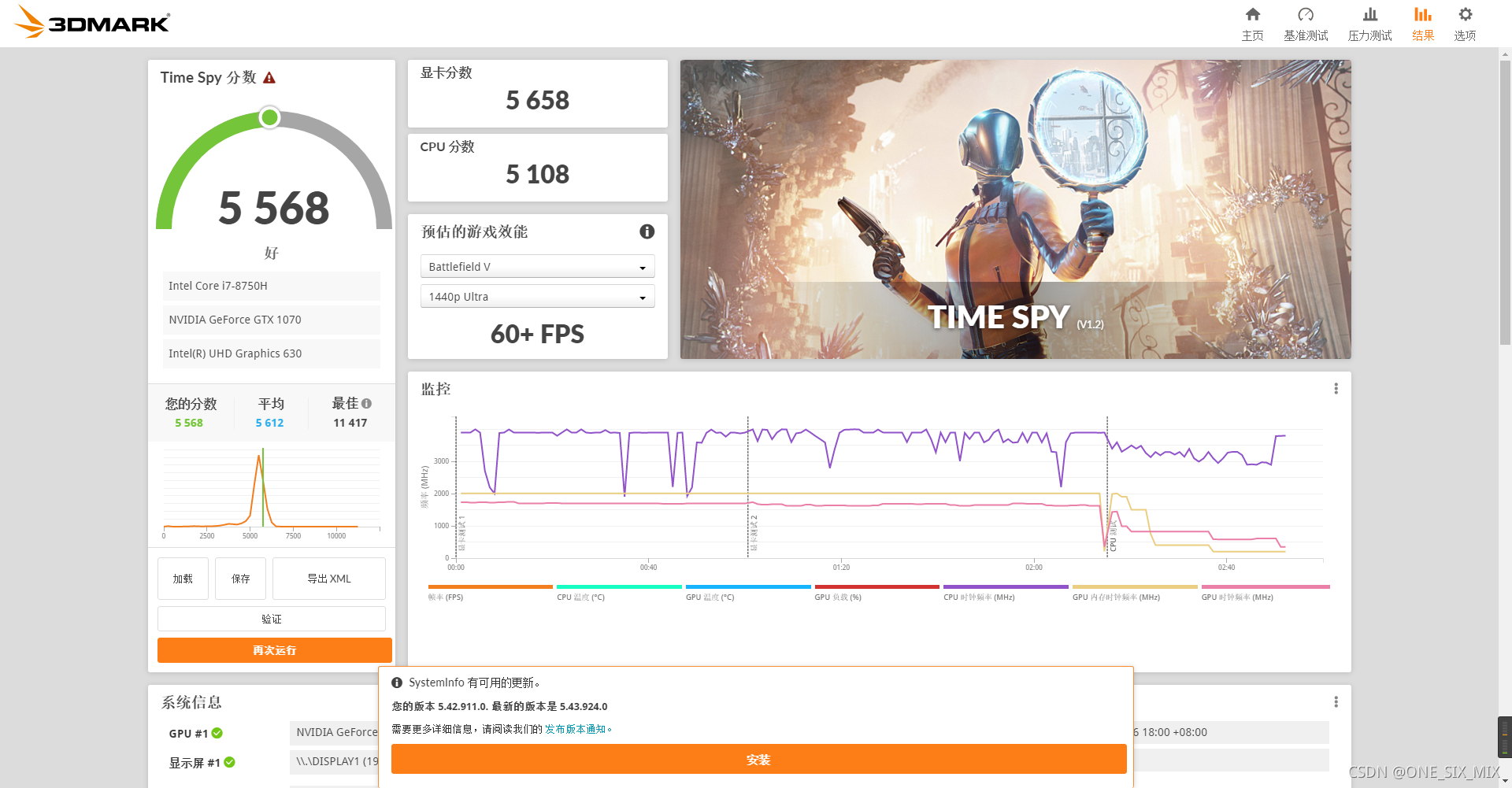Image resolution: width=1512 pixels, height=788 pixels.
Task: Click the Intel(R) UHD Graphics 630 row
Action: point(272,353)
